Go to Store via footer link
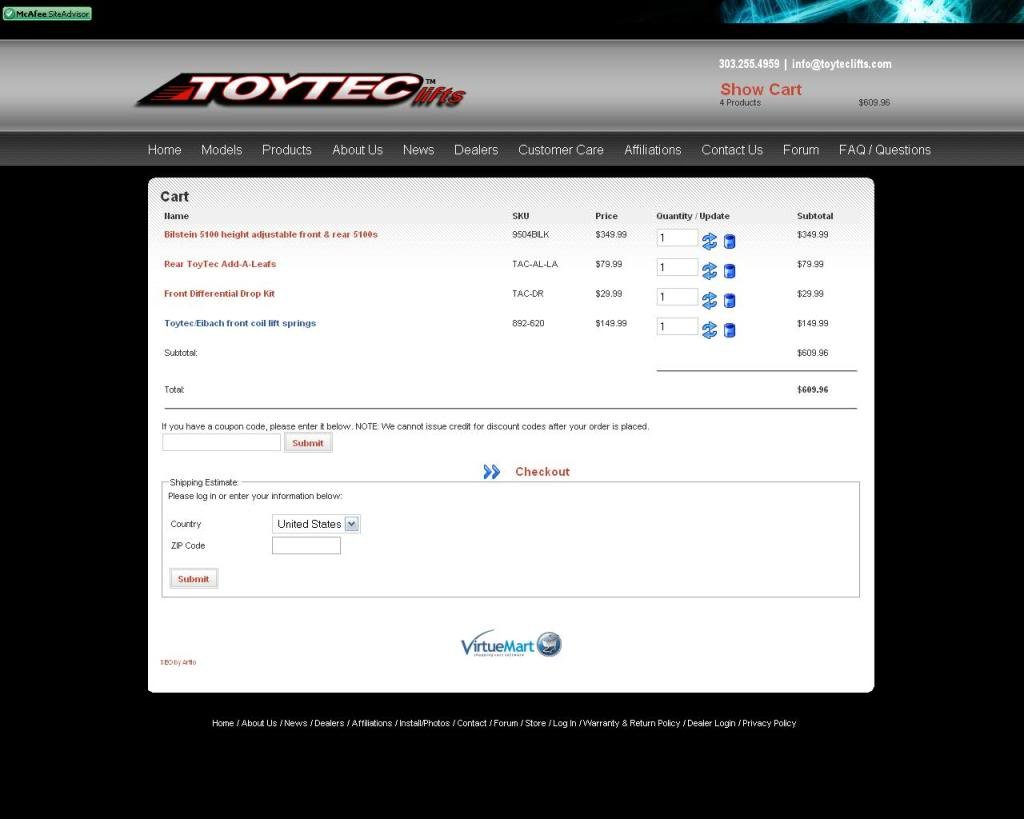The height and width of the screenshot is (819, 1024). tap(536, 723)
